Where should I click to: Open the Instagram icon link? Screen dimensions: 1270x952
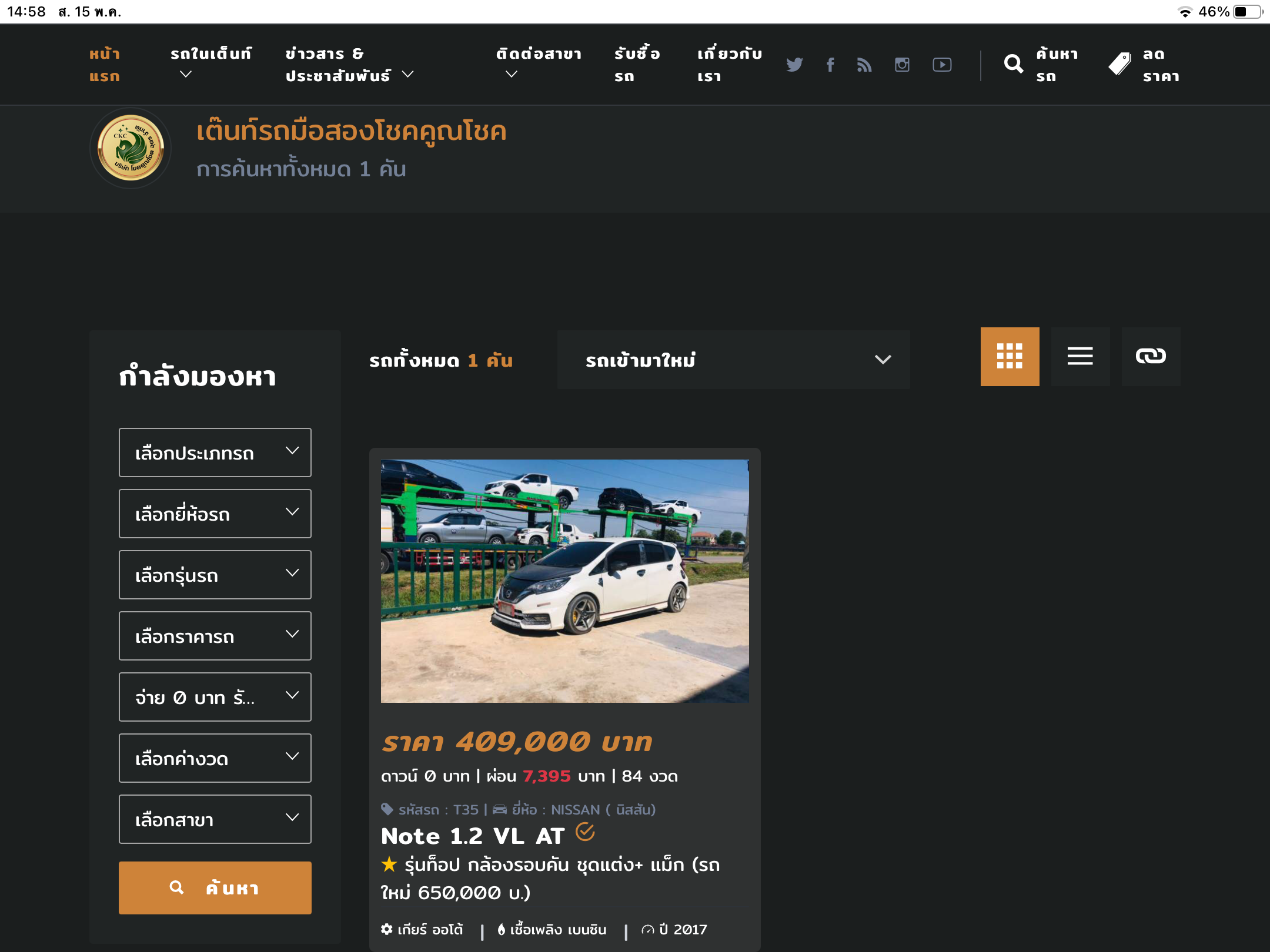point(902,65)
